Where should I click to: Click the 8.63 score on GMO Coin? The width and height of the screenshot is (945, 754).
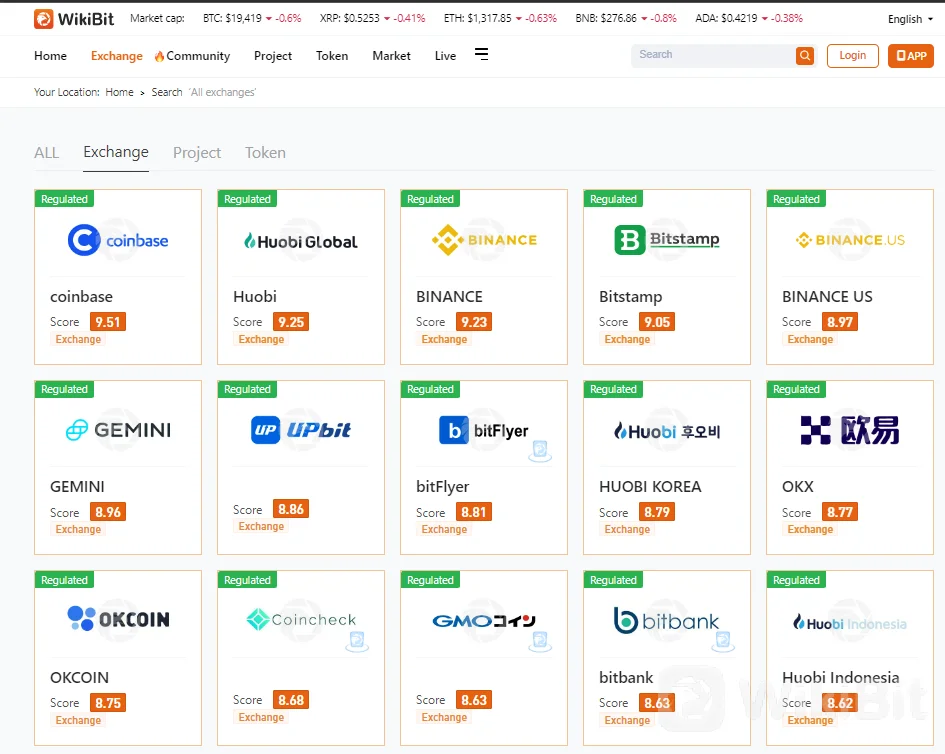point(474,700)
